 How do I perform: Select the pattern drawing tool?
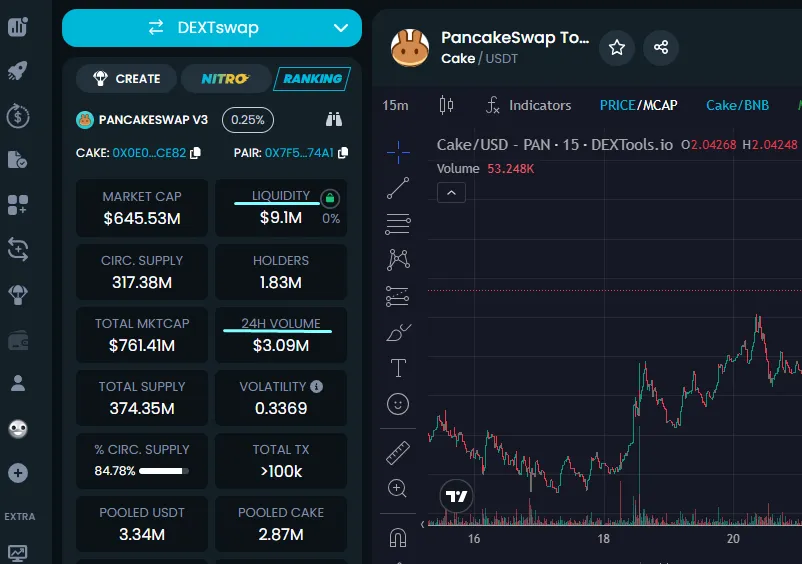[398, 260]
